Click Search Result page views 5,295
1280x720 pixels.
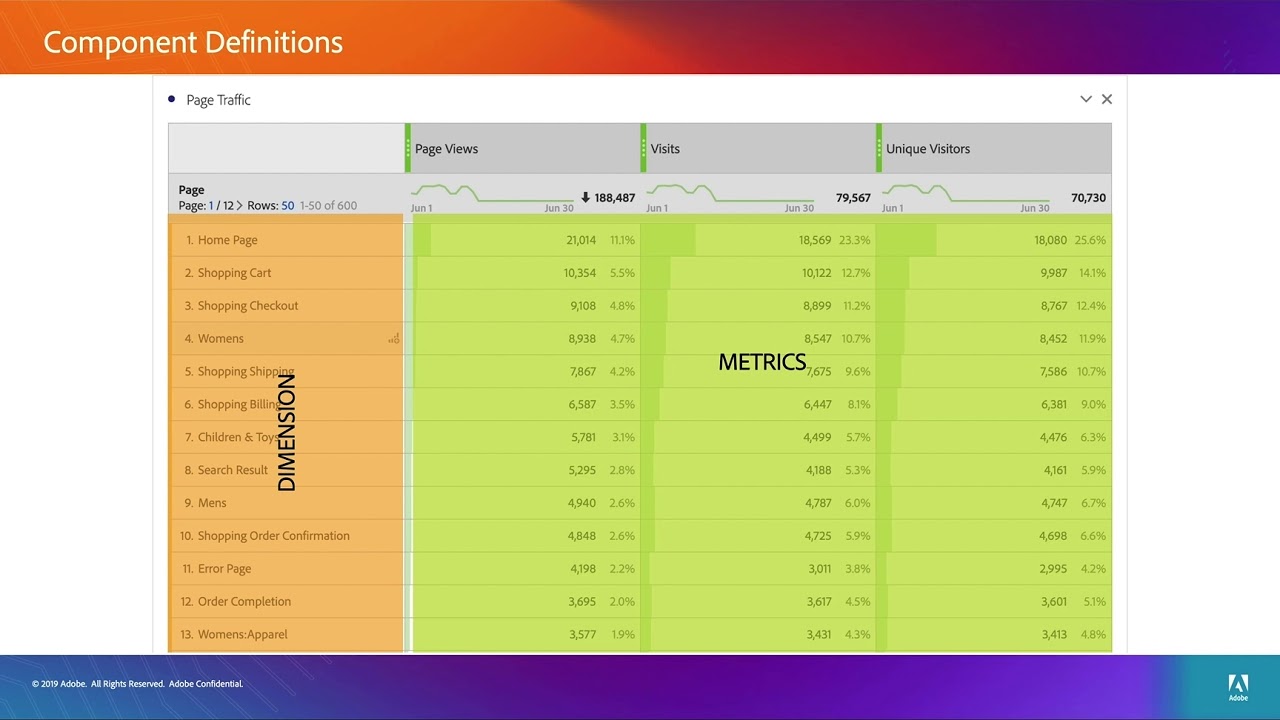(x=582, y=470)
